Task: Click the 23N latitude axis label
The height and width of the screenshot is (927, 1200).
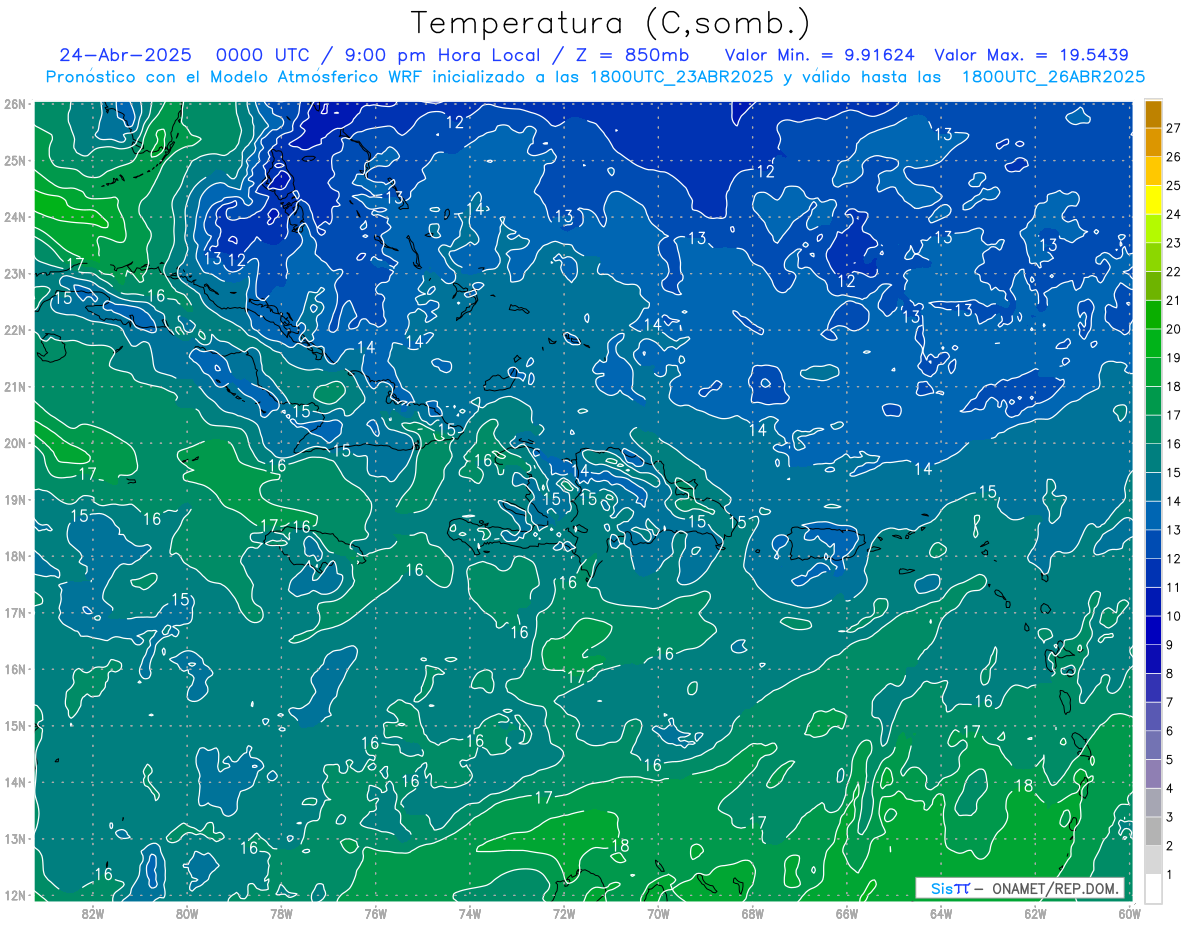Action: [14, 273]
